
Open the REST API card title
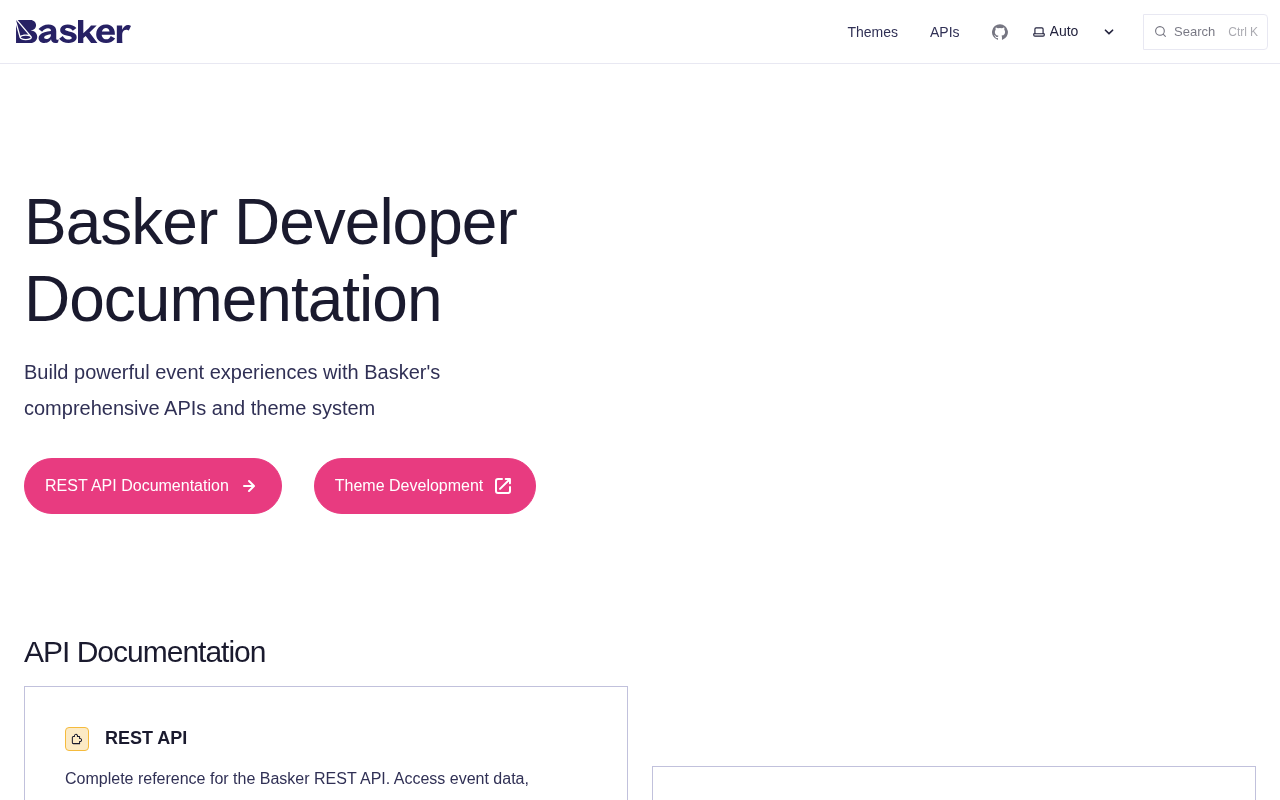pyautogui.click(x=146, y=738)
